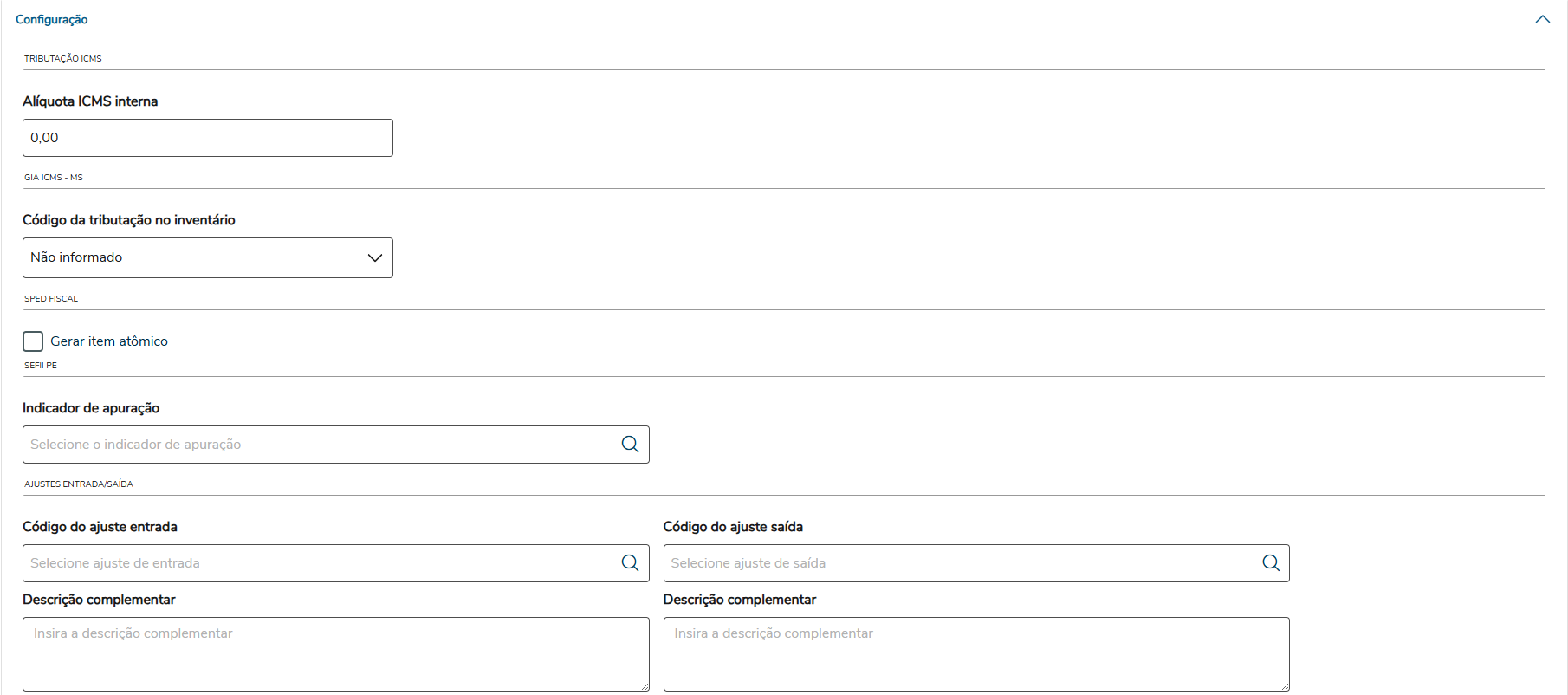Collapse the Configuração section chevron
The height and width of the screenshot is (695, 1568).
(1542, 19)
